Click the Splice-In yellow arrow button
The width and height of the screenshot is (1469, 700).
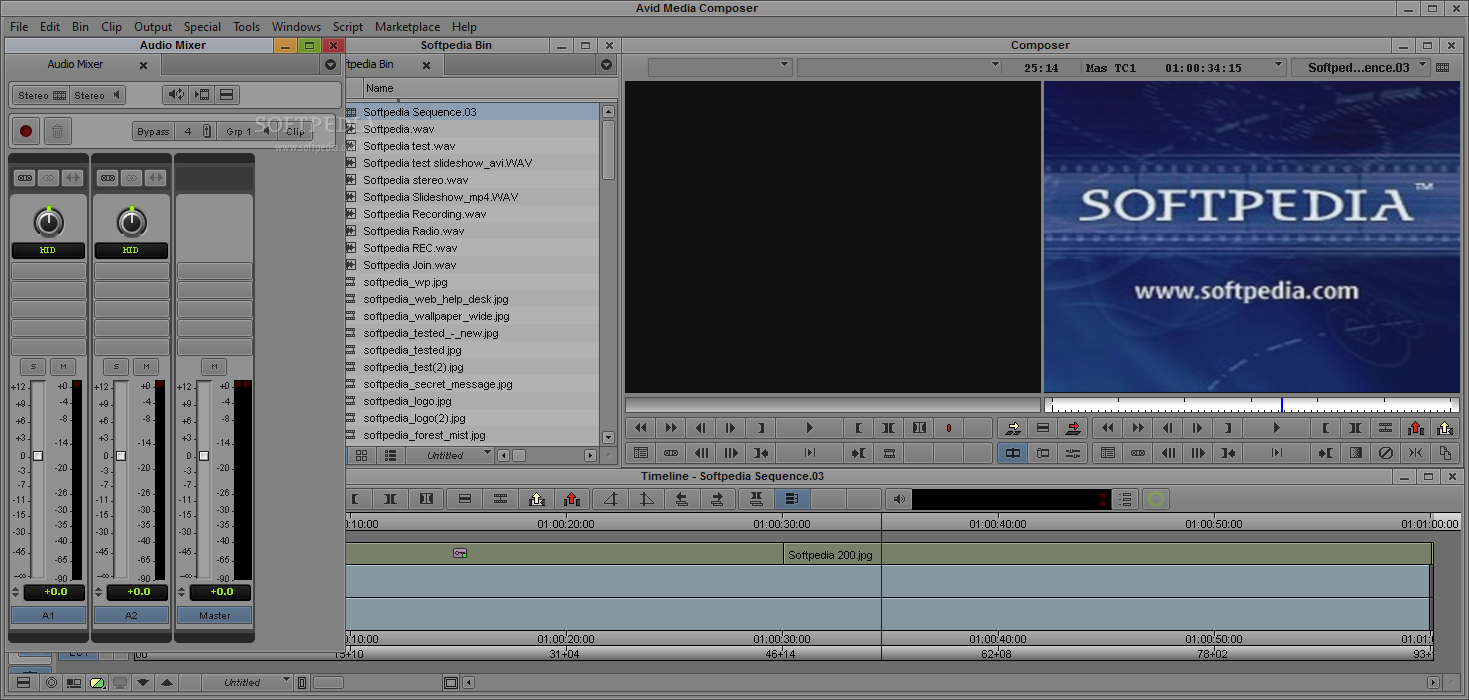(1013, 428)
